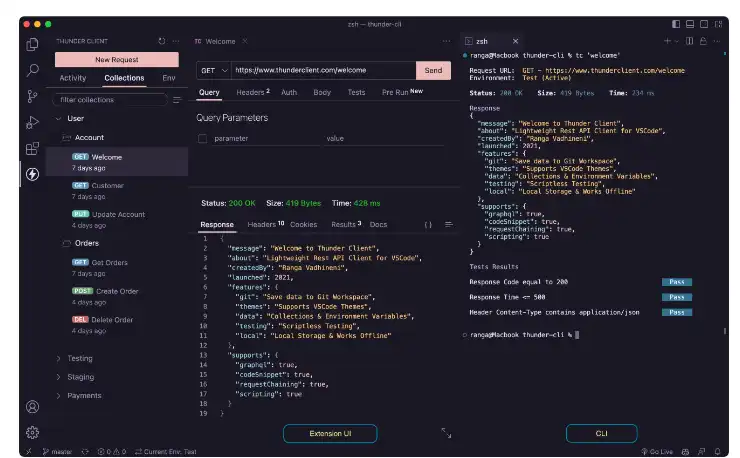The width and height of the screenshot is (740, 458).
Task: Open Thunder Client lightning bolt icon
Action: pyautogui.click(x=32, y=174)
